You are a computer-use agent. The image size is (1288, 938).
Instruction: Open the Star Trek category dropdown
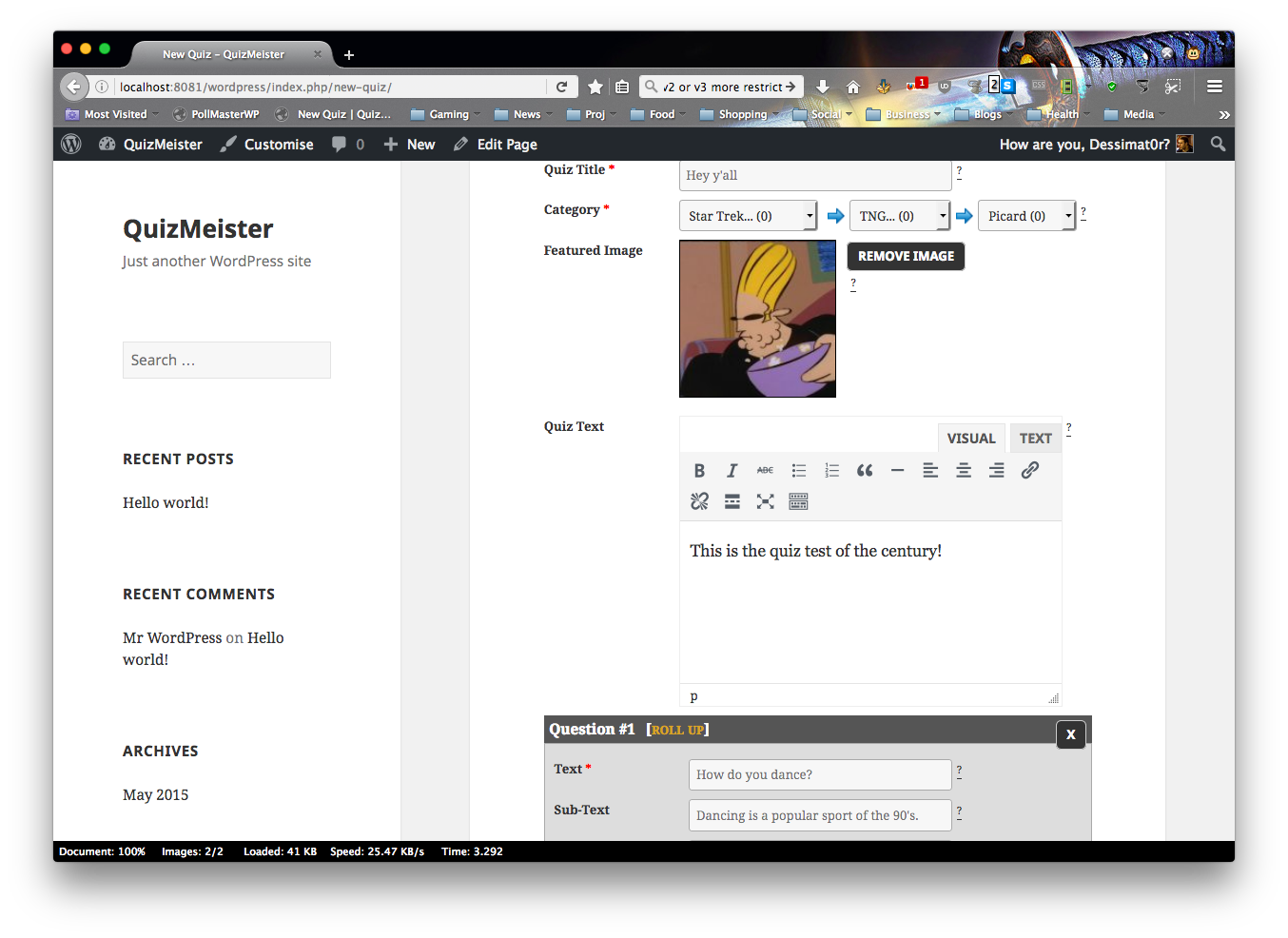click(748, 216)
